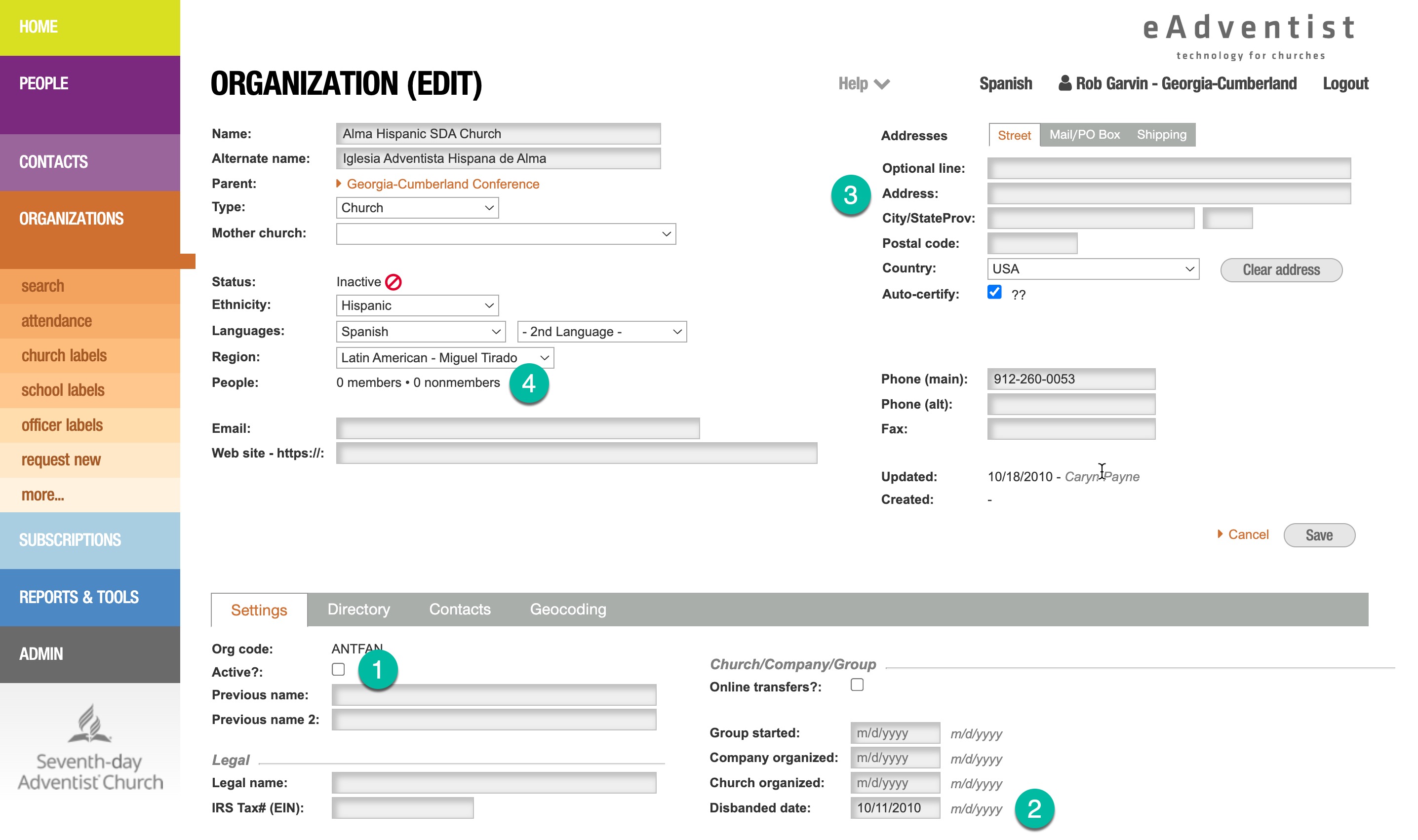1418x840 pixels.
Task: Expand the Help menu chevron
Action: [882, 84]
